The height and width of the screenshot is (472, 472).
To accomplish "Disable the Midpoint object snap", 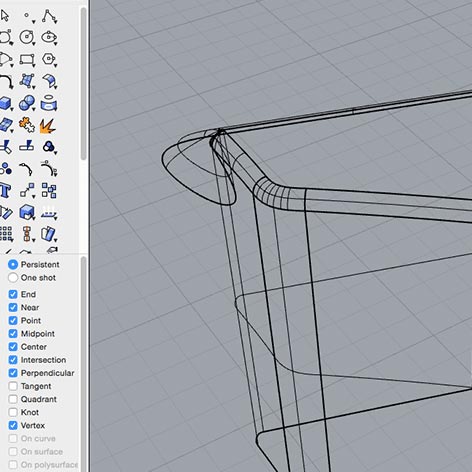I will (13, 334).
